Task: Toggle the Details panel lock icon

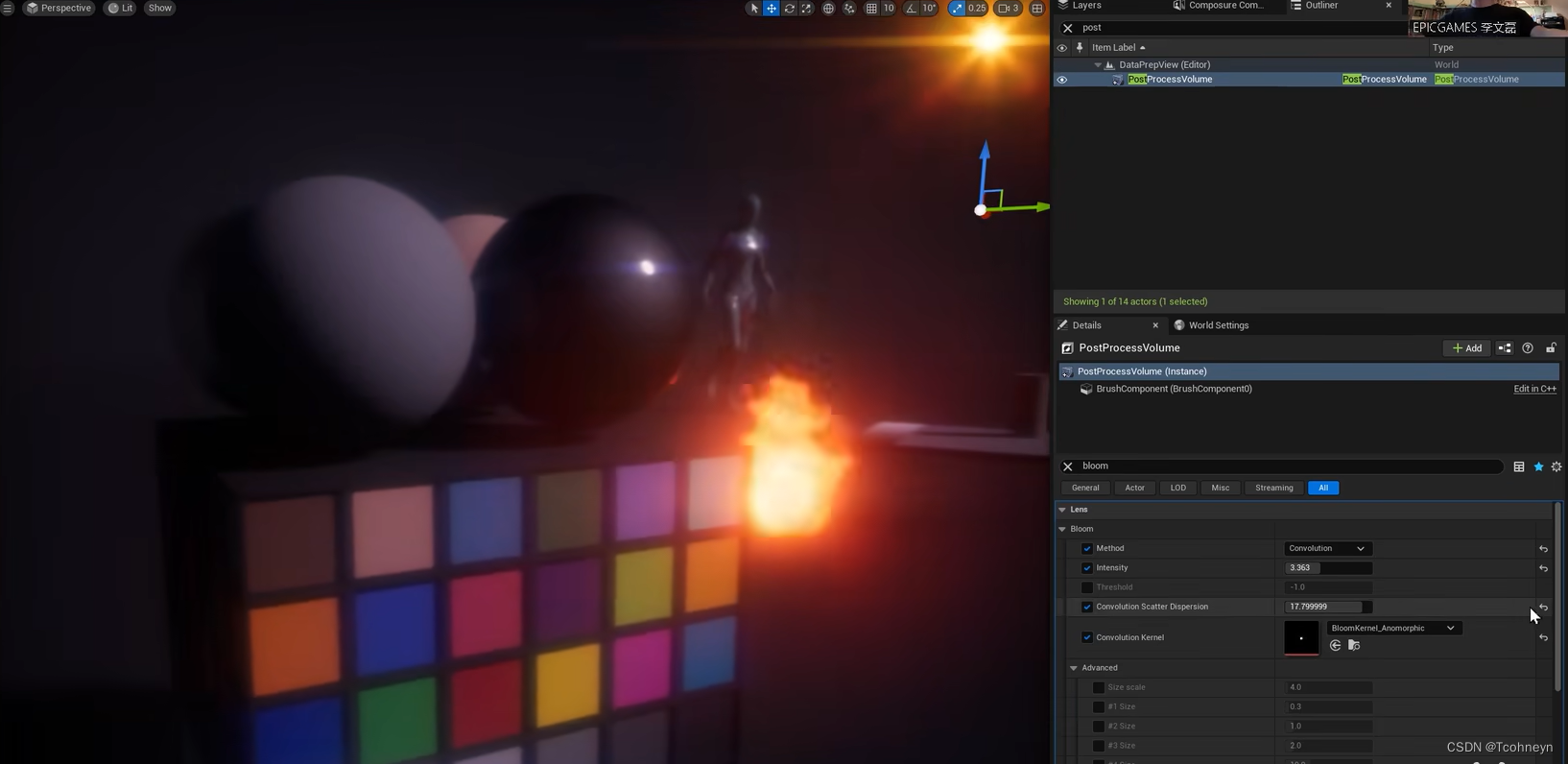Action: pyautogui.click(x=1551, y=348)
